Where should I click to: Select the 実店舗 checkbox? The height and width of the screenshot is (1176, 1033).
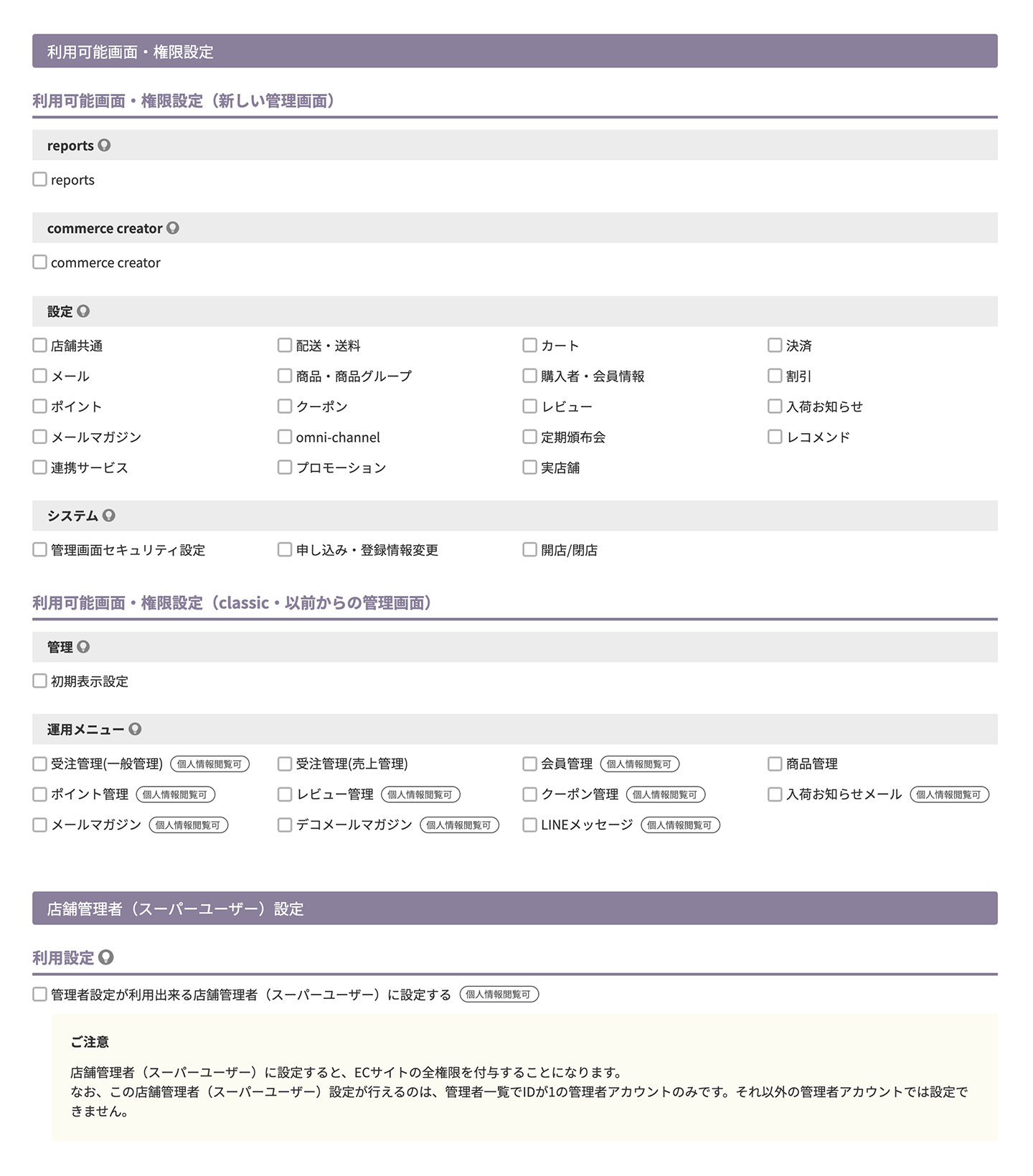(530, 468)
